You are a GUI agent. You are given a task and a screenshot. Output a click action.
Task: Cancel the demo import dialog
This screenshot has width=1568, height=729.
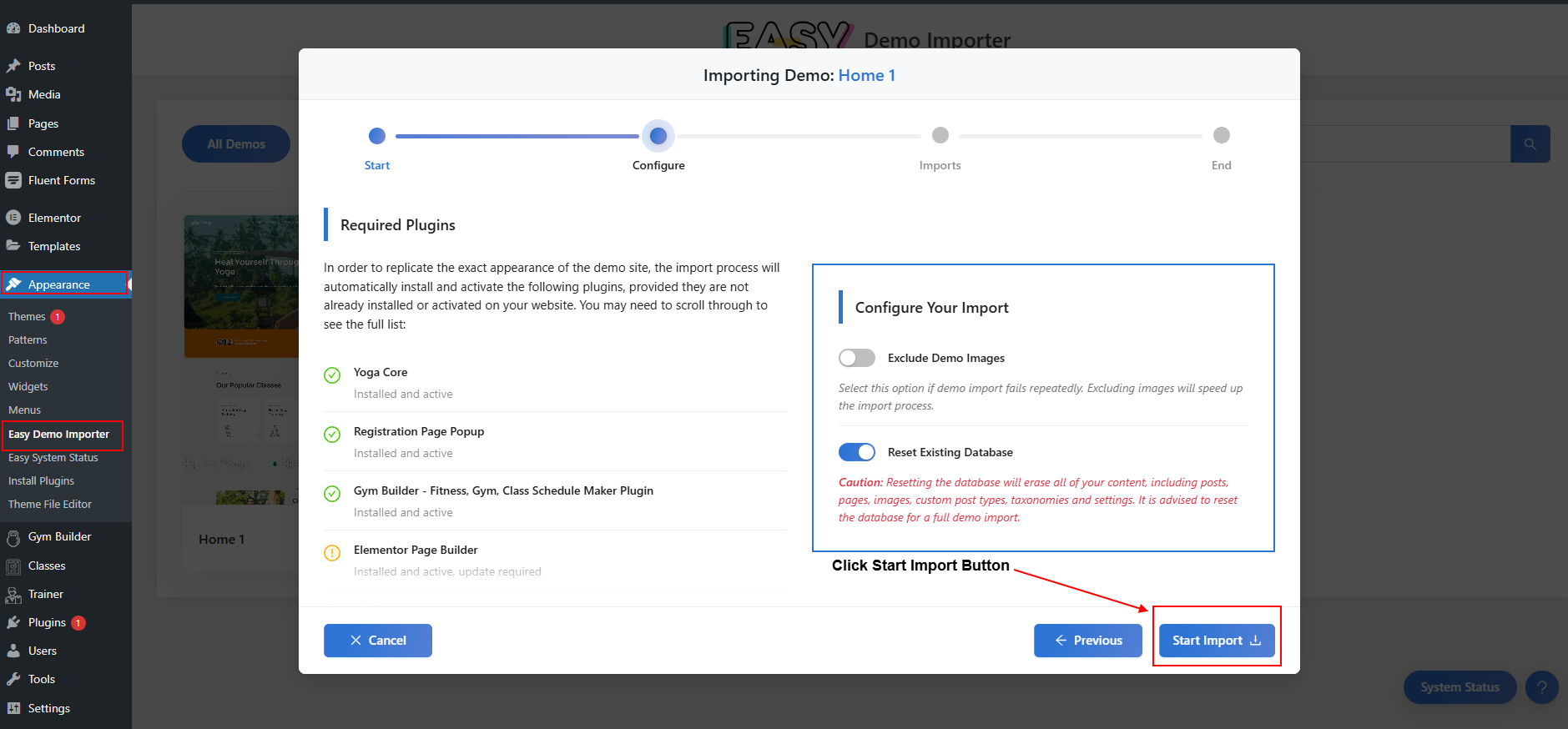[x=377, y=641]
